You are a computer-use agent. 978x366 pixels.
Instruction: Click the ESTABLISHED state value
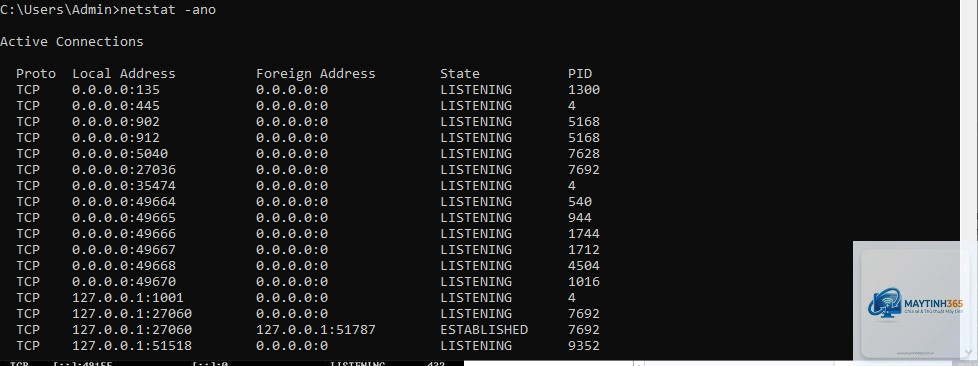pyautogui.click(x=484, y=330)
